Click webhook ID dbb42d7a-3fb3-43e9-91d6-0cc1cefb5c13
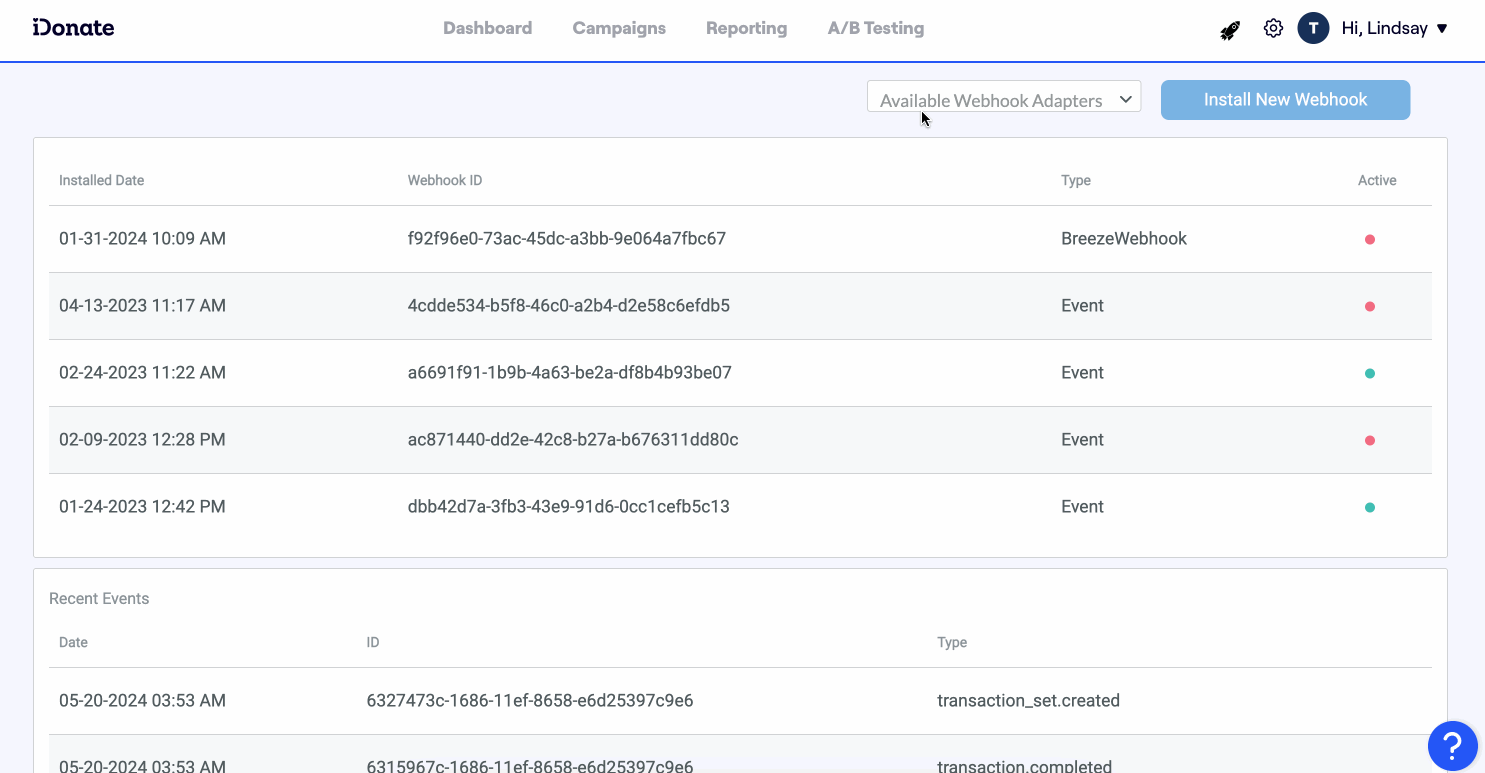This screenshot has height=773, width=1485. (570, 506)
